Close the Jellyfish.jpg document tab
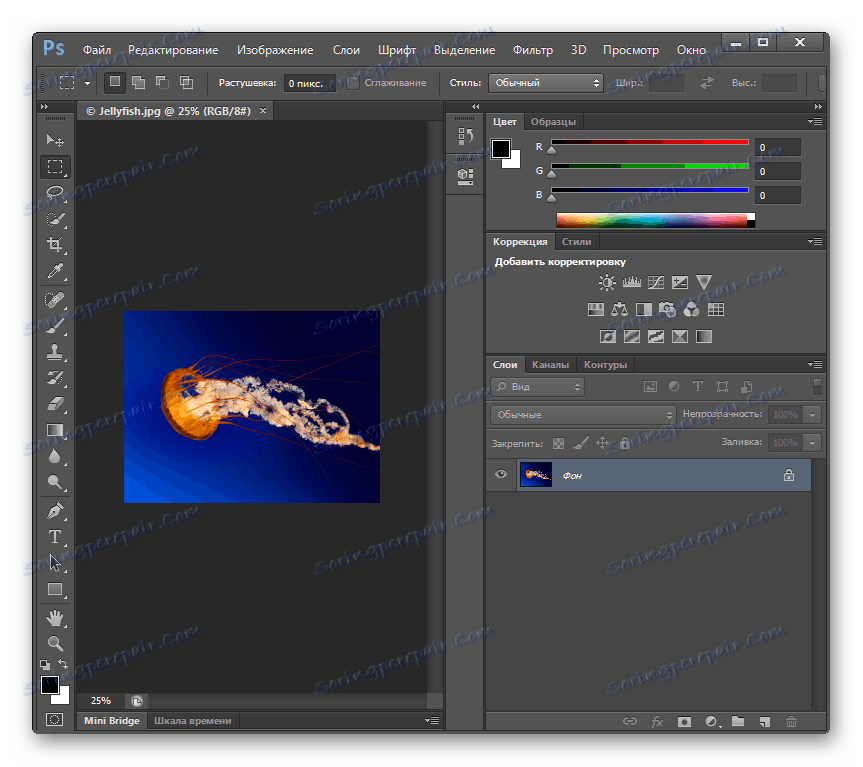This screenshot has height=767, width=863. pos(263,111)
